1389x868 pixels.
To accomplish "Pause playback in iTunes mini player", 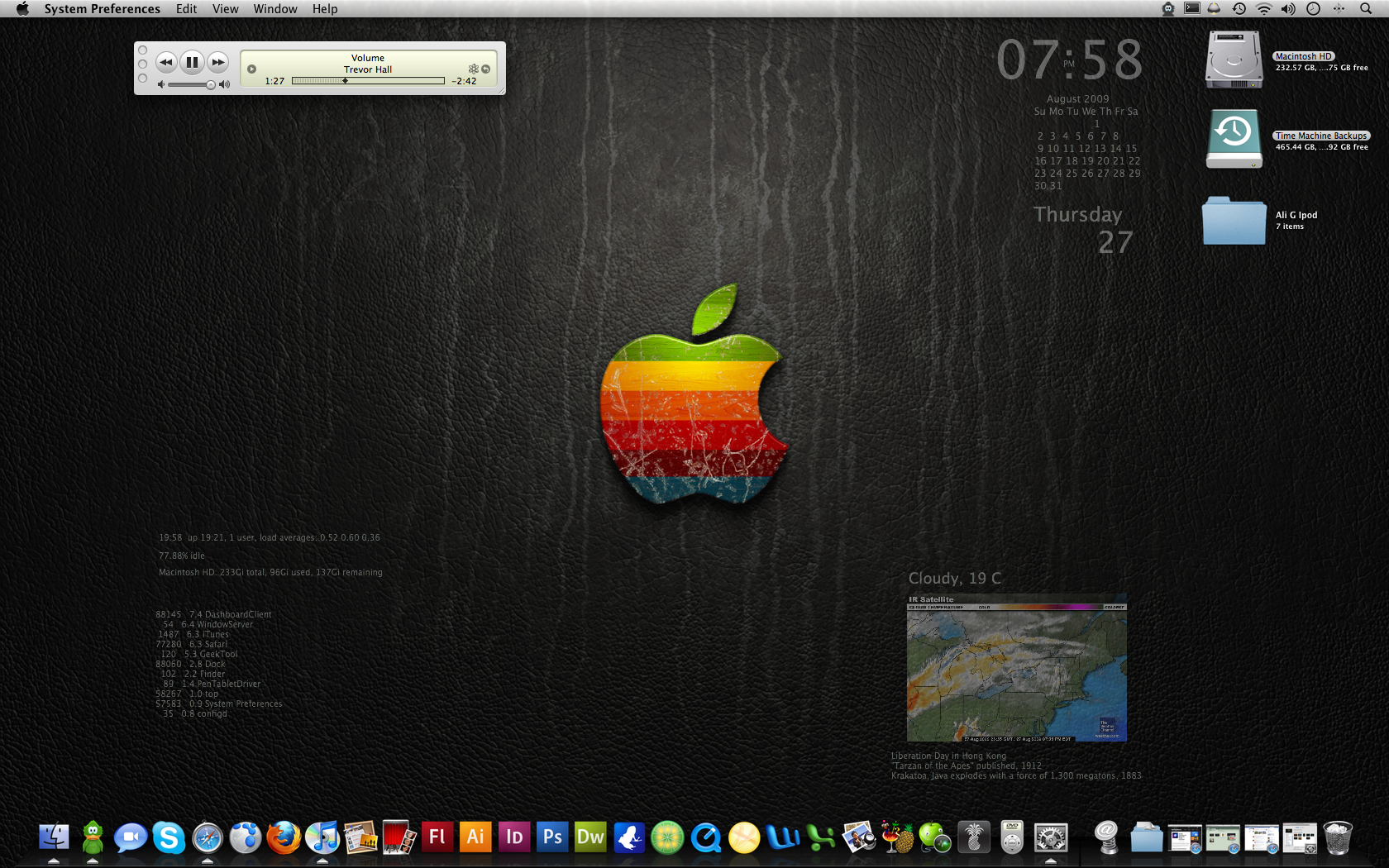I will tap(192, 62).
